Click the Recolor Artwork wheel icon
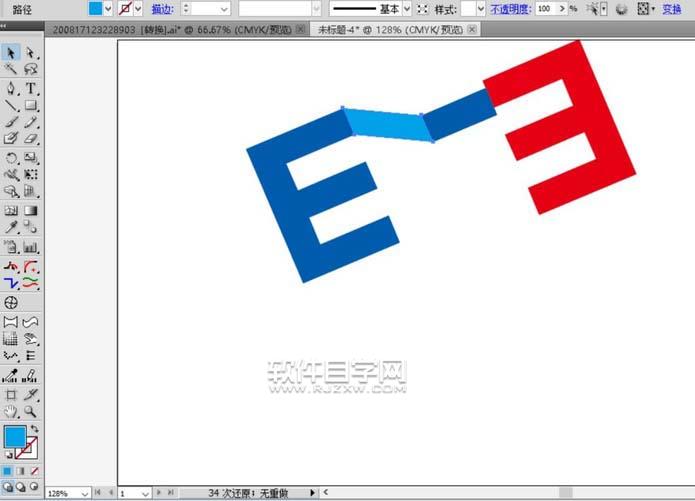 (x=621, y=9)
